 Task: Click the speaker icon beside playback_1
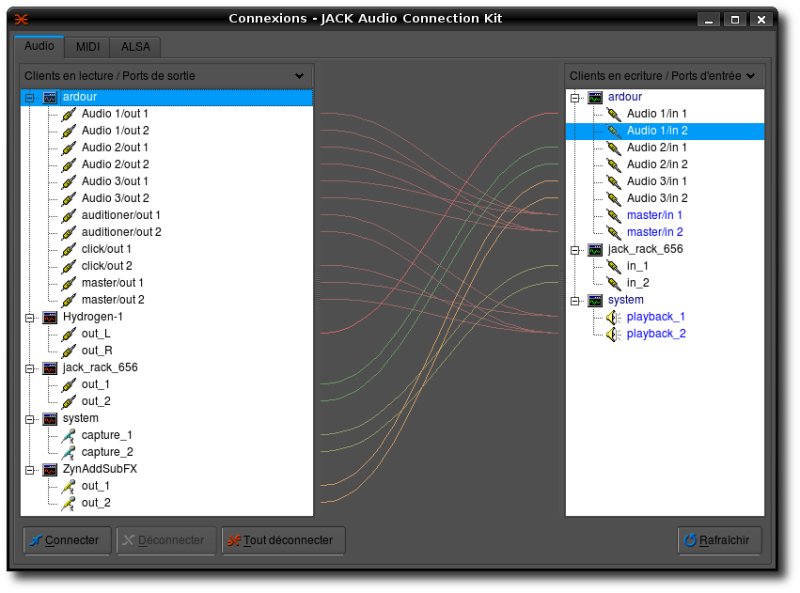(x=613, y=317)
